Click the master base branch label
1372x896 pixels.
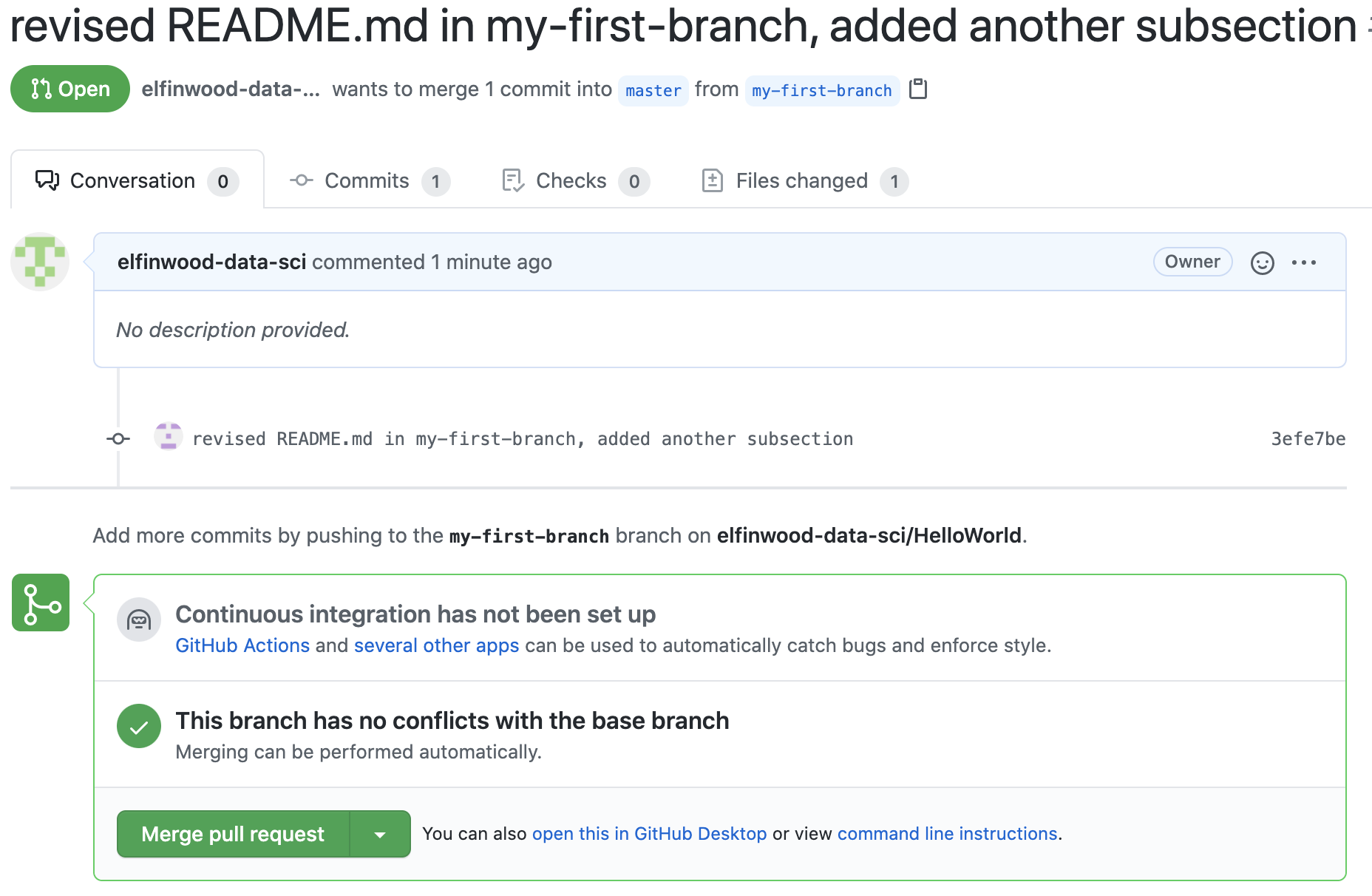(x=653, y=91)
